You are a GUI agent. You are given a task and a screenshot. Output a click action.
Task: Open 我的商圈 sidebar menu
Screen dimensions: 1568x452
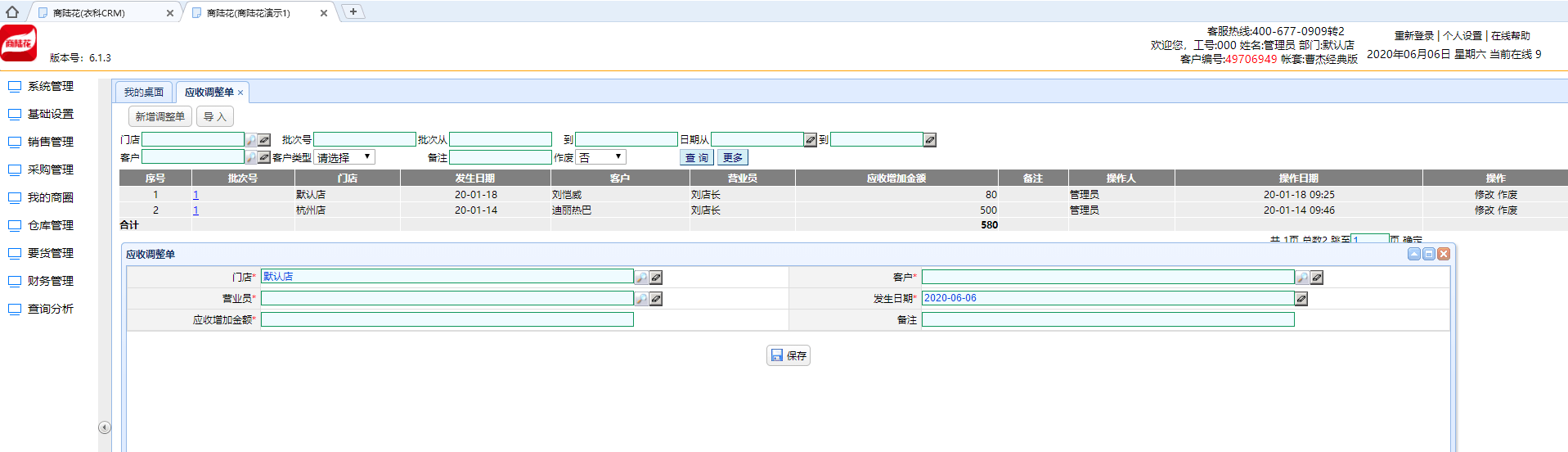click(x=51, y=197)
